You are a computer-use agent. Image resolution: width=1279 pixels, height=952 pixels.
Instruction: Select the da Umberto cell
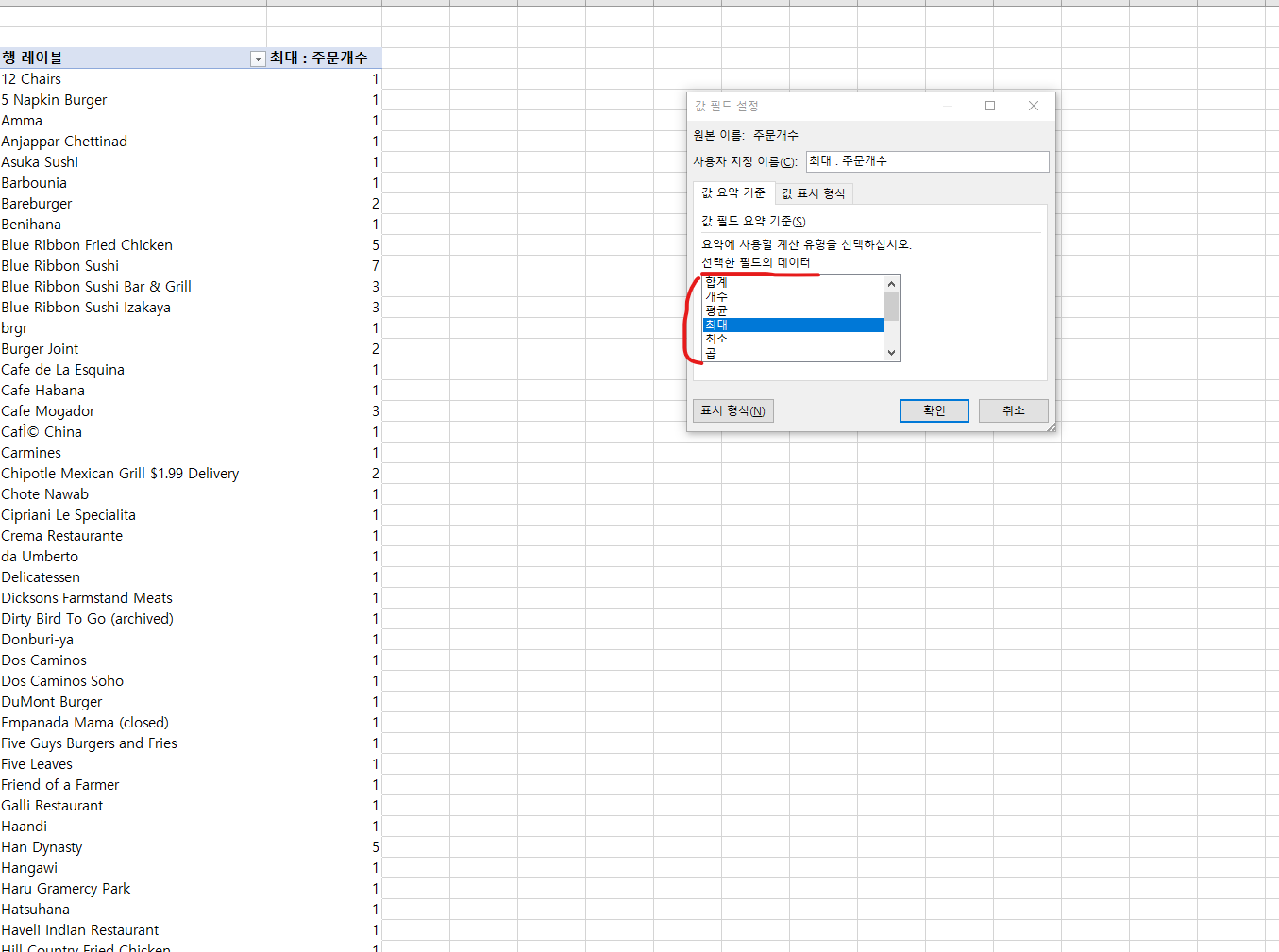(x=133, y=557)
